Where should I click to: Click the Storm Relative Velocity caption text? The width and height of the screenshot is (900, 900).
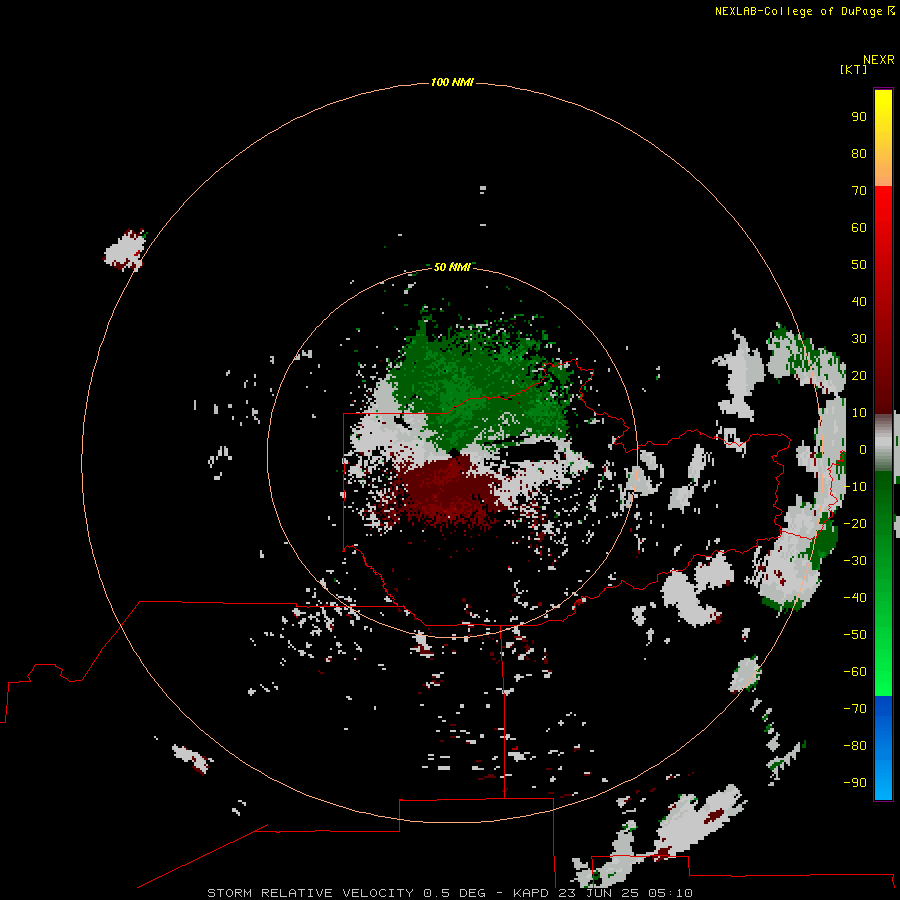(449, 893)
